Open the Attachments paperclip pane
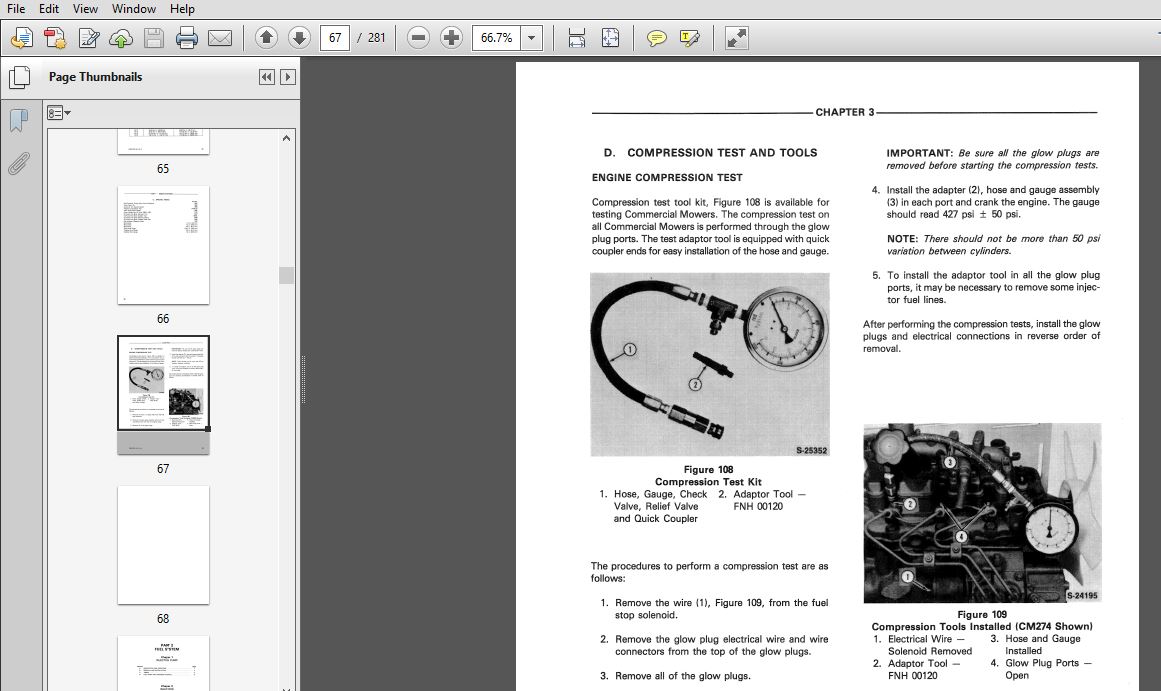The image size is (1161, 691). [x=19, y=164]
